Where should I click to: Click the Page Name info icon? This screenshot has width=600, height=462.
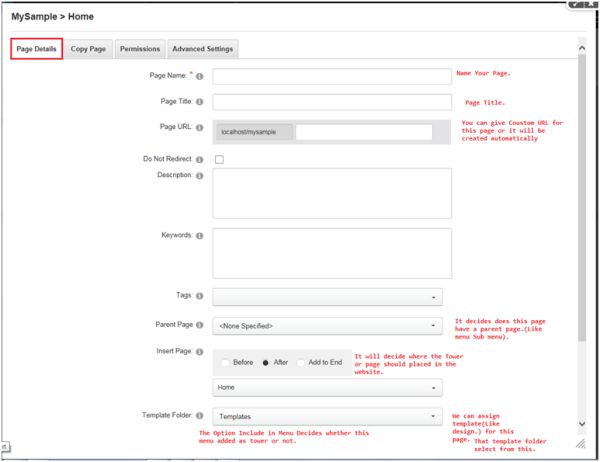[199, 76]
